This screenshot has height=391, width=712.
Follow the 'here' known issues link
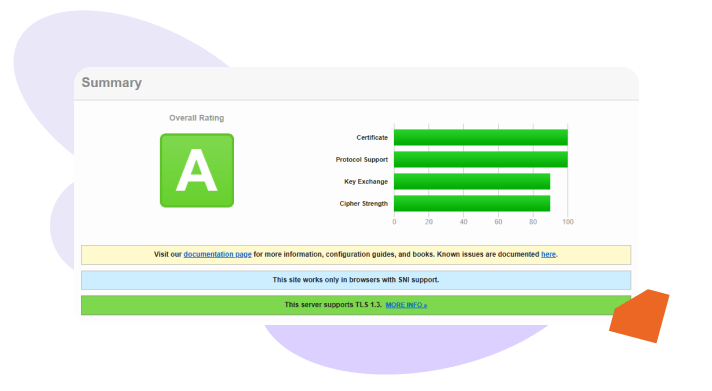pos(548,254)
